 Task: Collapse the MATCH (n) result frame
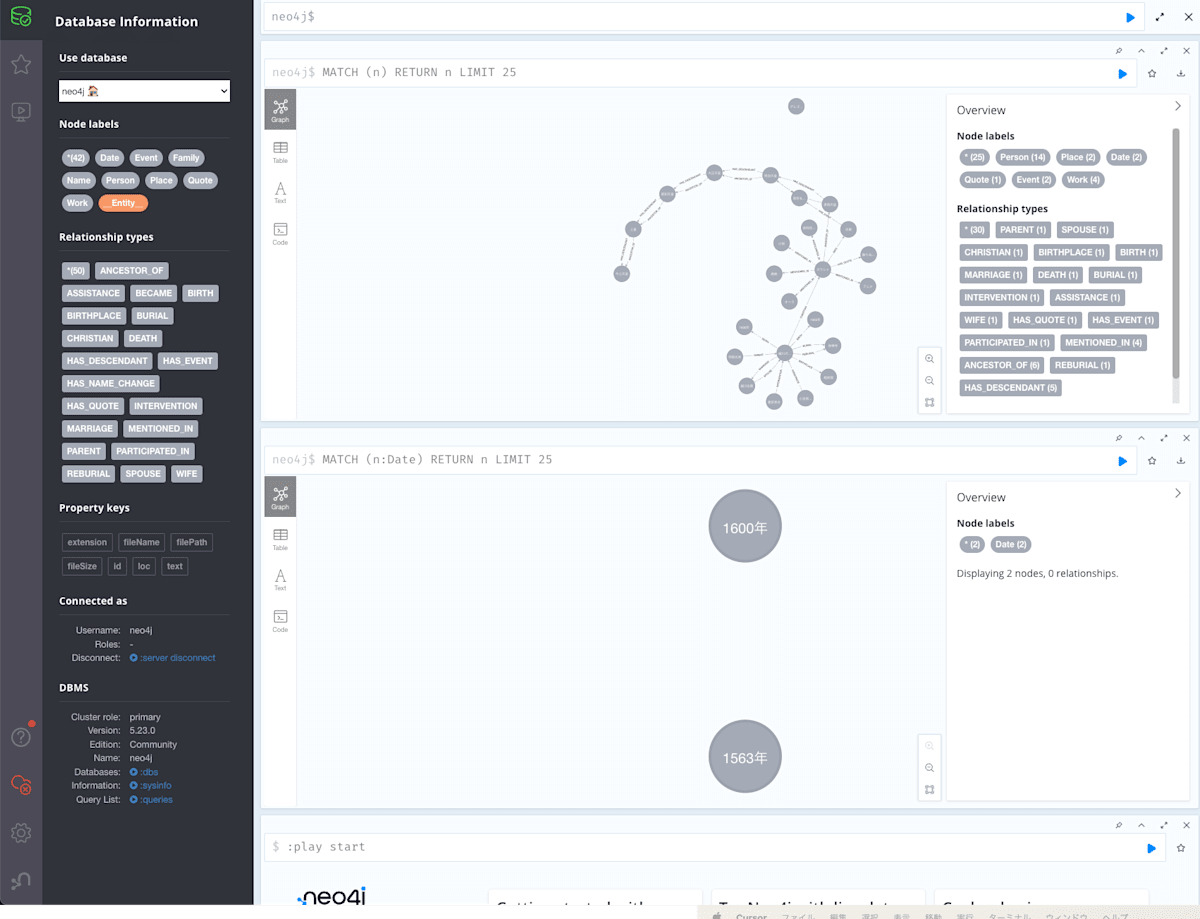(x=1141, y=50)
